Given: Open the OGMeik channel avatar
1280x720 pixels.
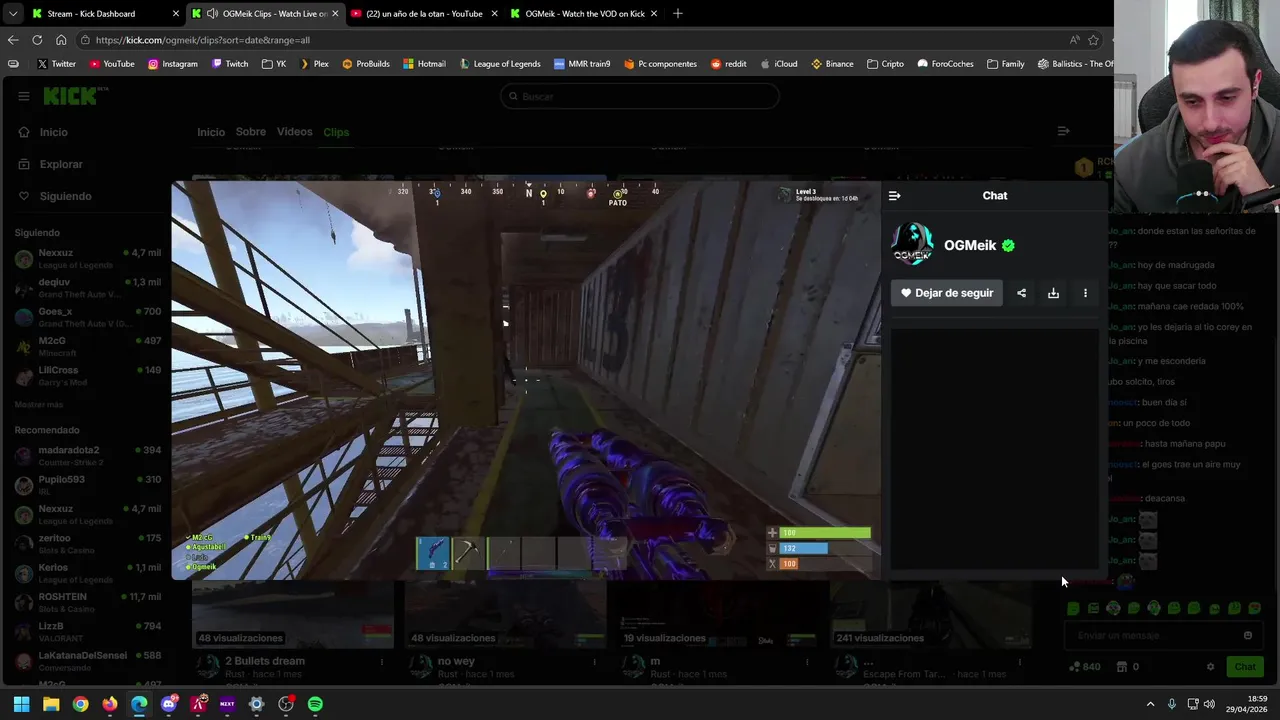Looking at the screenshot, I should 912,245.
